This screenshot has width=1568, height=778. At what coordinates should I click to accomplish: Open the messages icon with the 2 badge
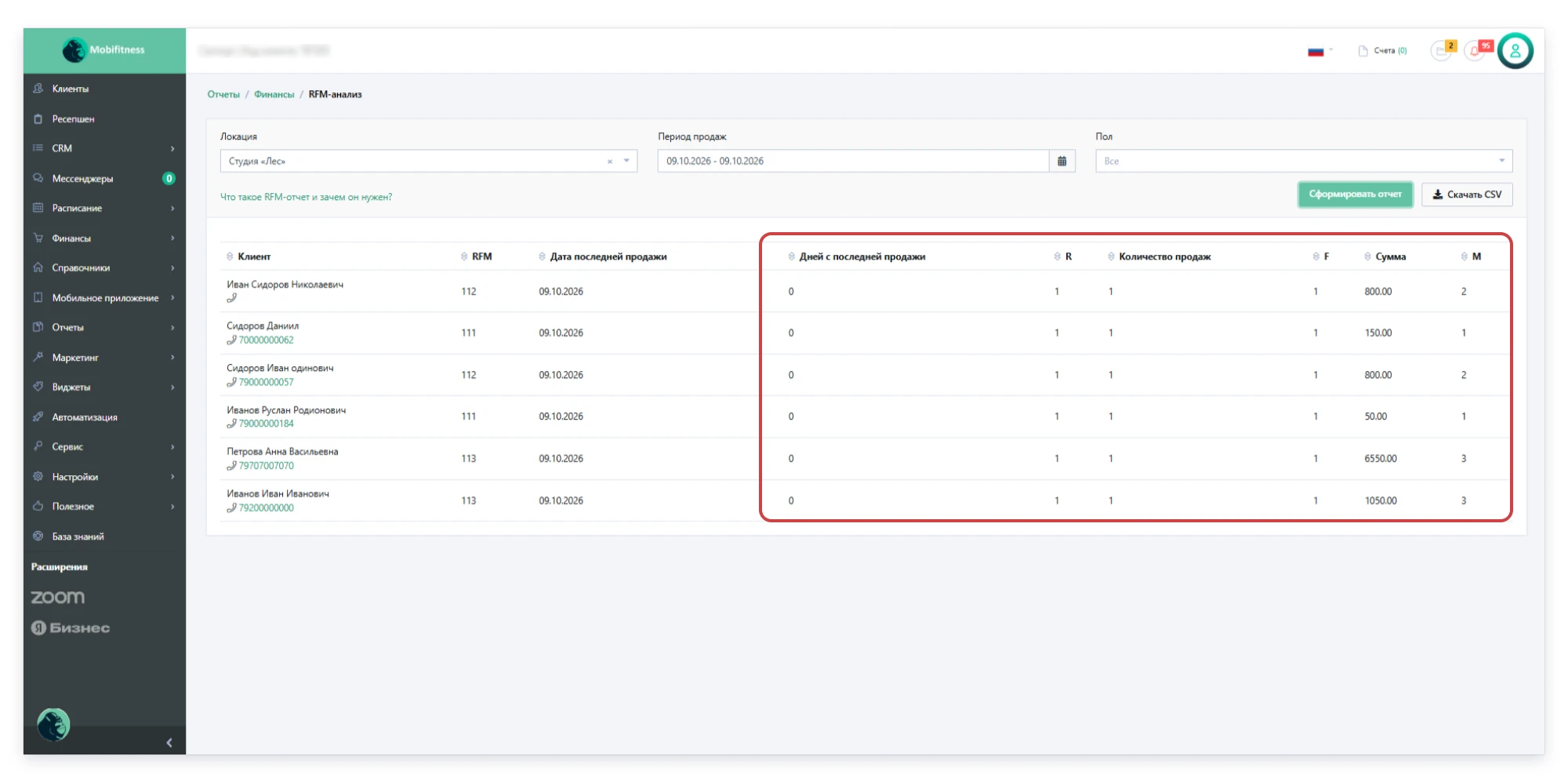(1443, 50)
